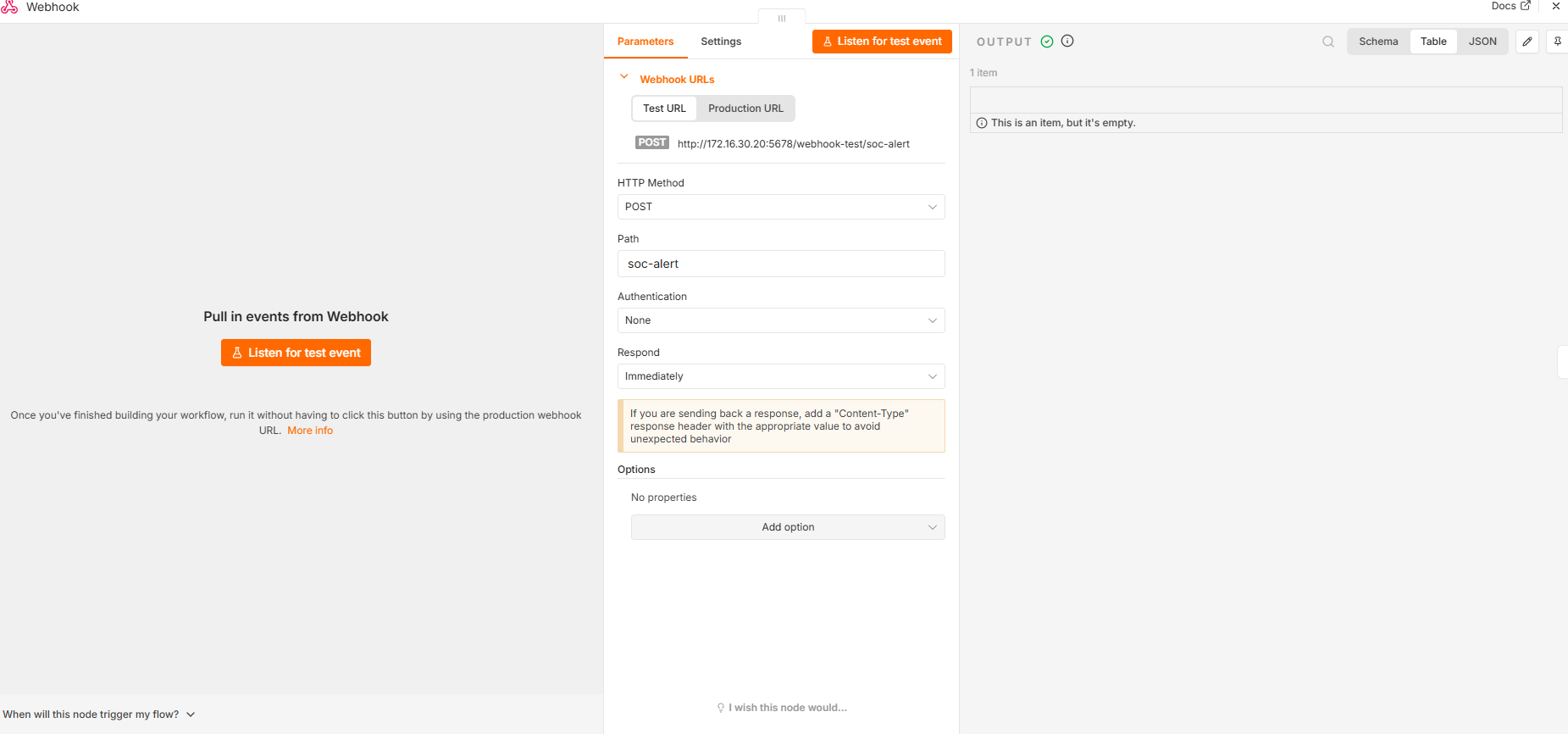Viewport: 1568px width, 734px height.
Task: Click Listen for test event in parameters header
Action: (x=882, y=42)
